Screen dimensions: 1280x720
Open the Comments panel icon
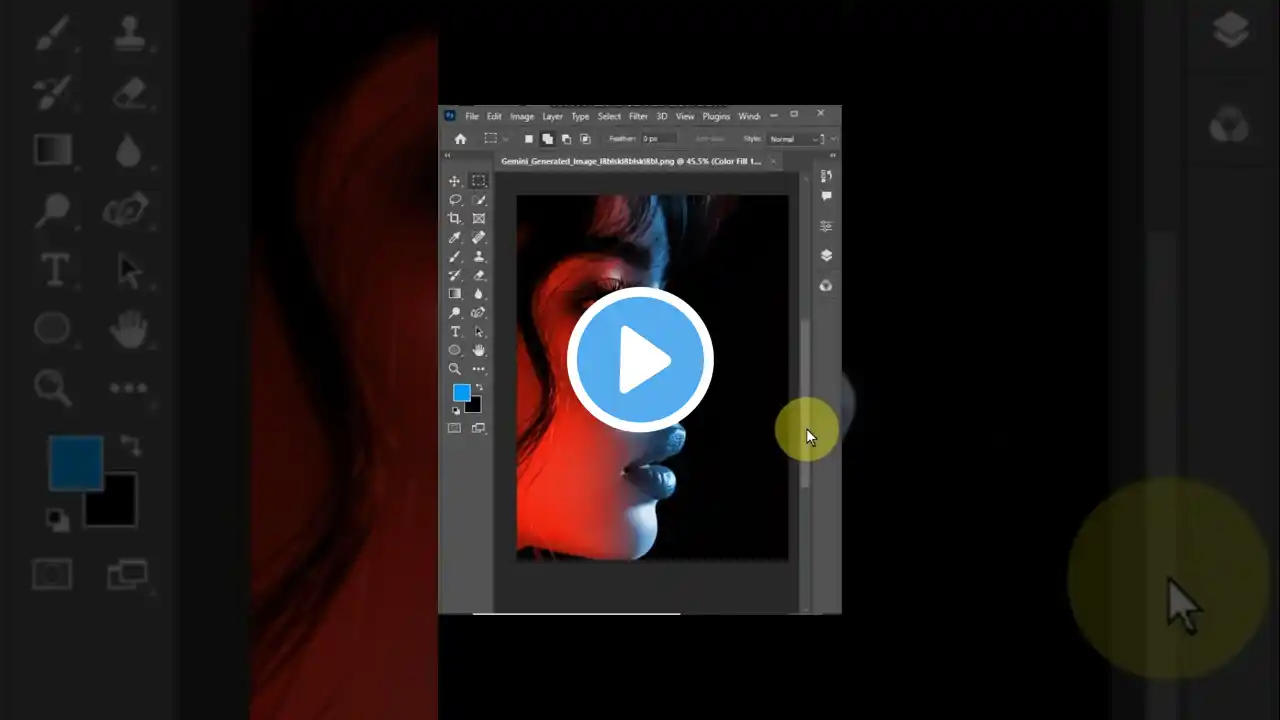click(826, 197)
